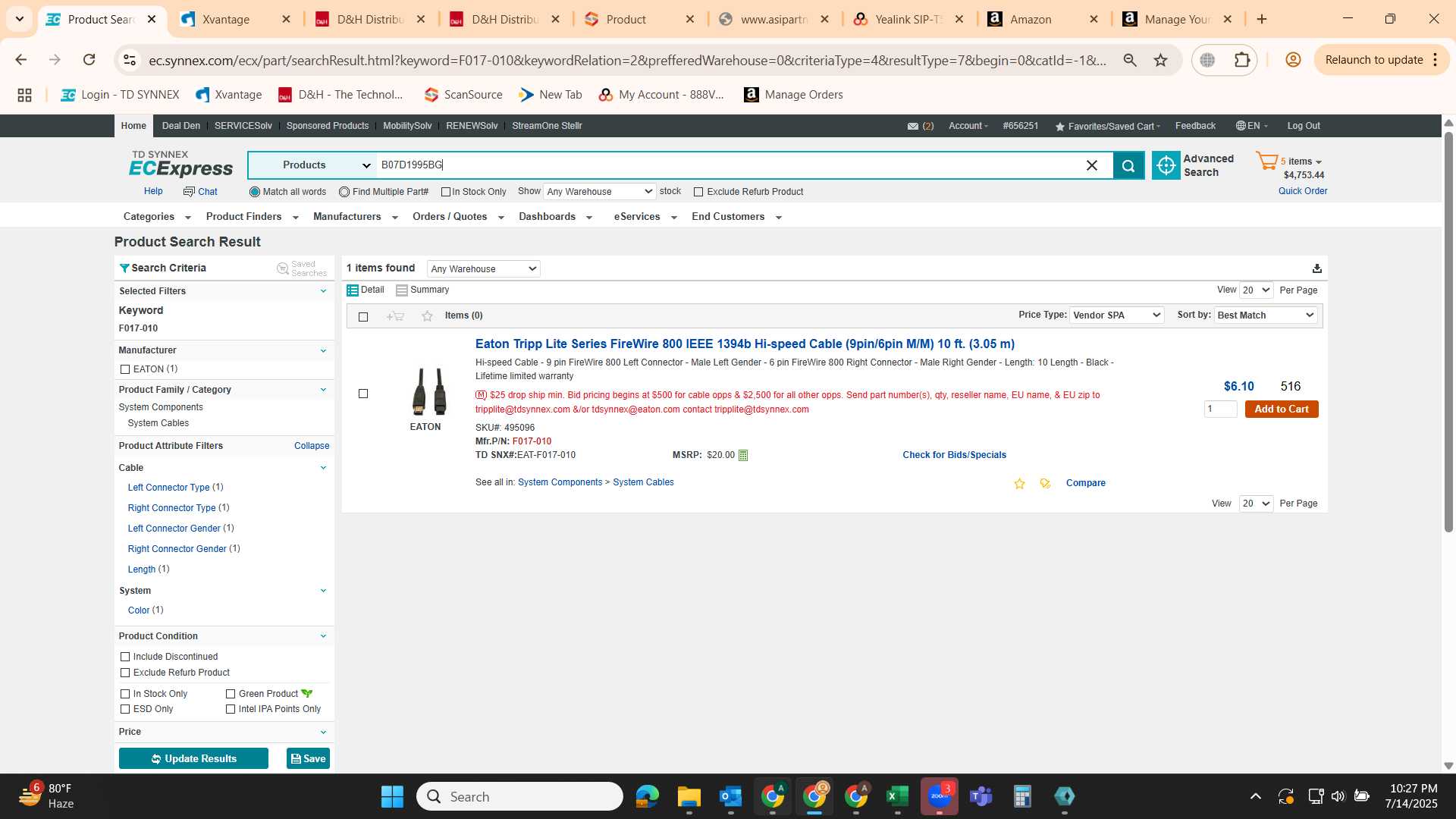Change top View per page dropdown
This screenshot has height=819, width=1456.
point(1256,290)
